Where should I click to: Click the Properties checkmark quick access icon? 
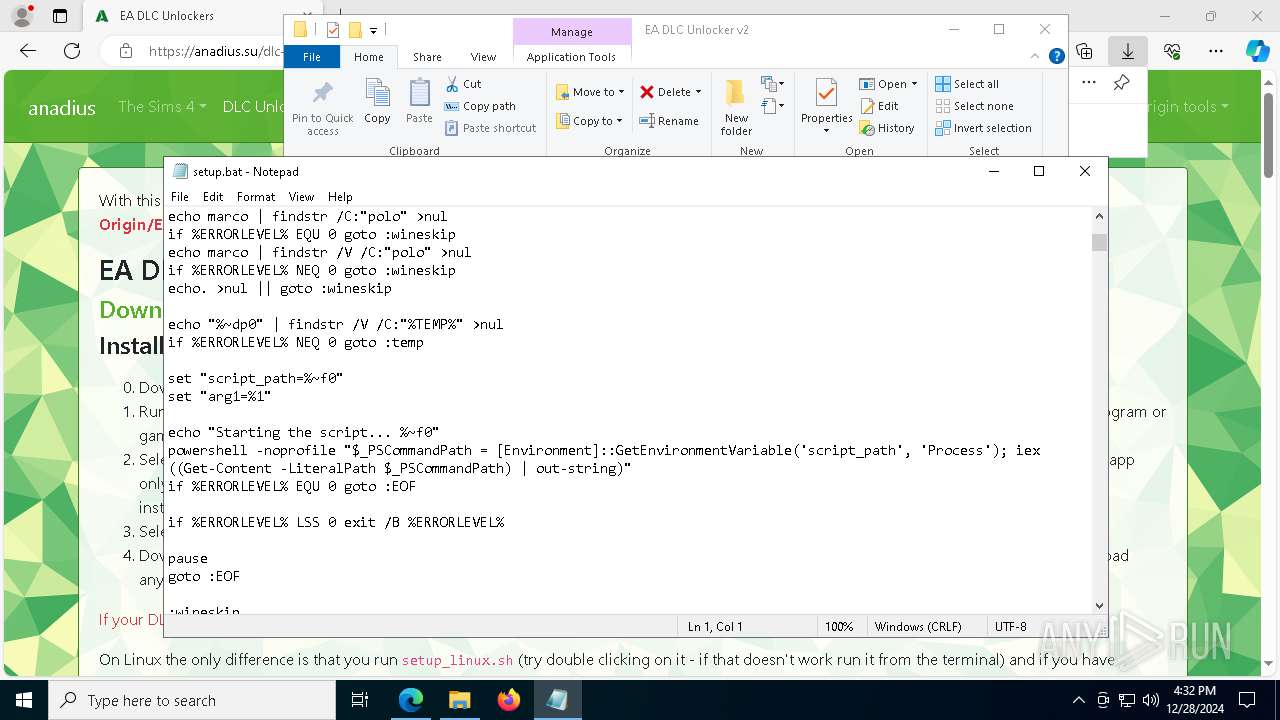333,30
